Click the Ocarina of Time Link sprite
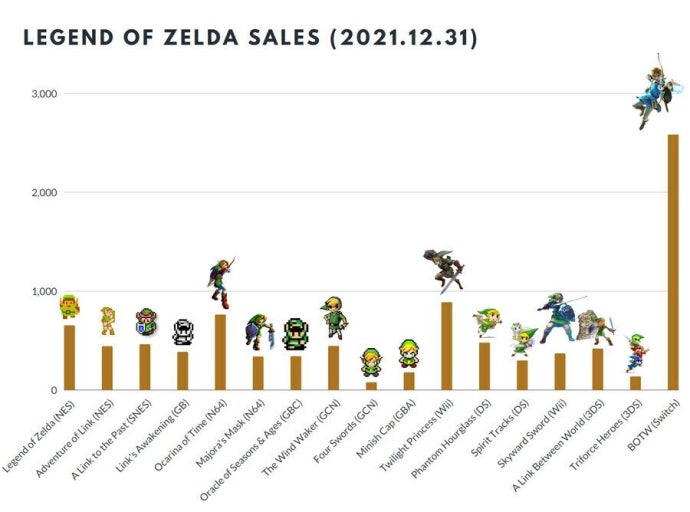 click(x=220, y=281)
